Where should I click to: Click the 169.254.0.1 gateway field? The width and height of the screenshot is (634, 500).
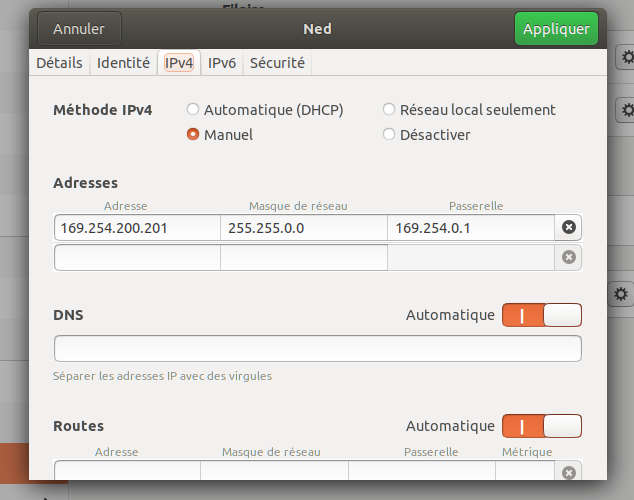pyautogui.click(x=470, y=228)
